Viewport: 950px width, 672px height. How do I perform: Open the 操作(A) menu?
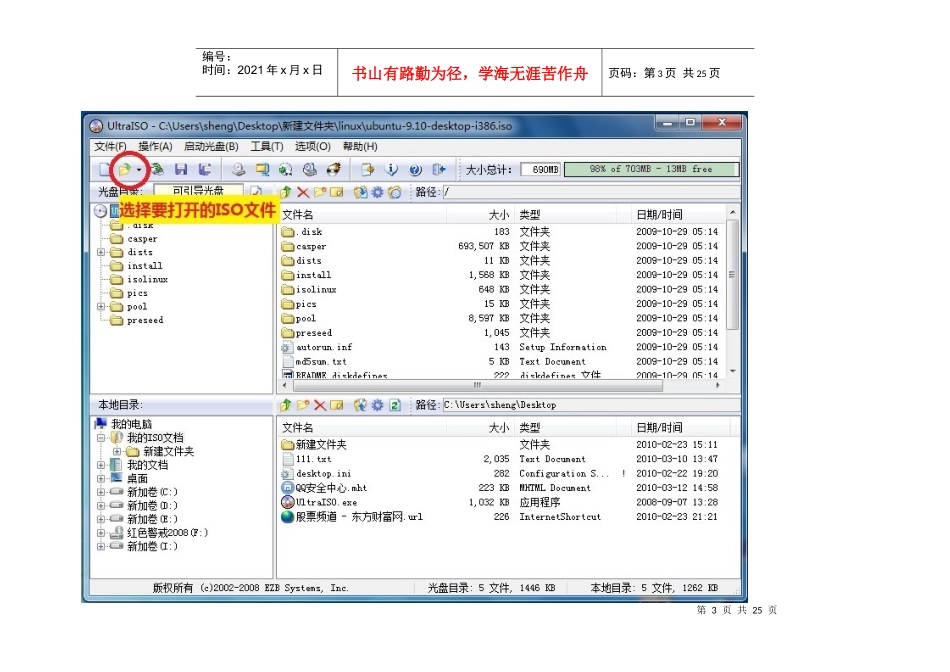(155, 147)
